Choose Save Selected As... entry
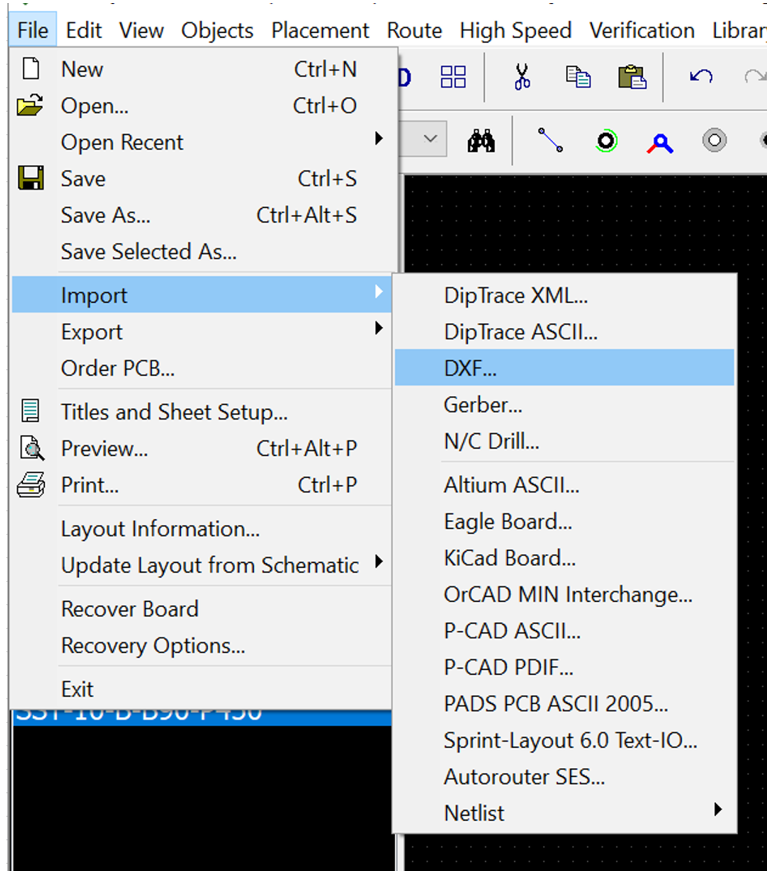The width and height of the screenshot is (784, 884). click(x=202, y=251)
